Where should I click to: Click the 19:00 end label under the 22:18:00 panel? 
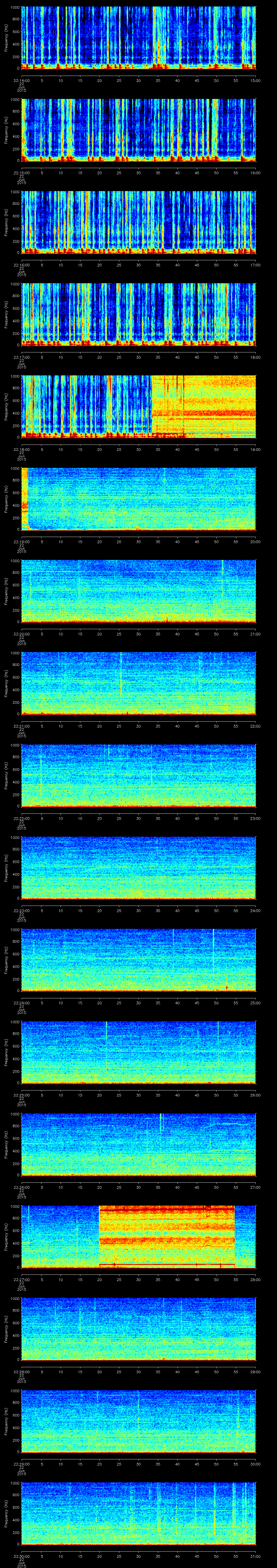coord(255,449)
